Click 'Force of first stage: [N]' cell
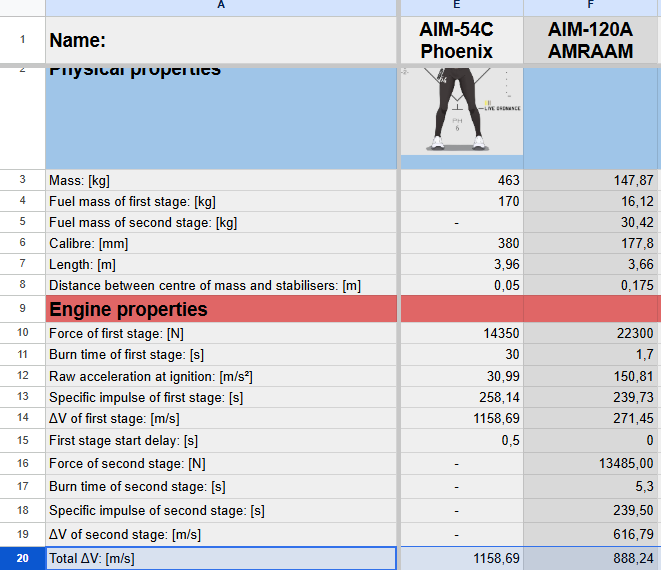661x570 pixels. pyautogui.click(x=221, y=333)
